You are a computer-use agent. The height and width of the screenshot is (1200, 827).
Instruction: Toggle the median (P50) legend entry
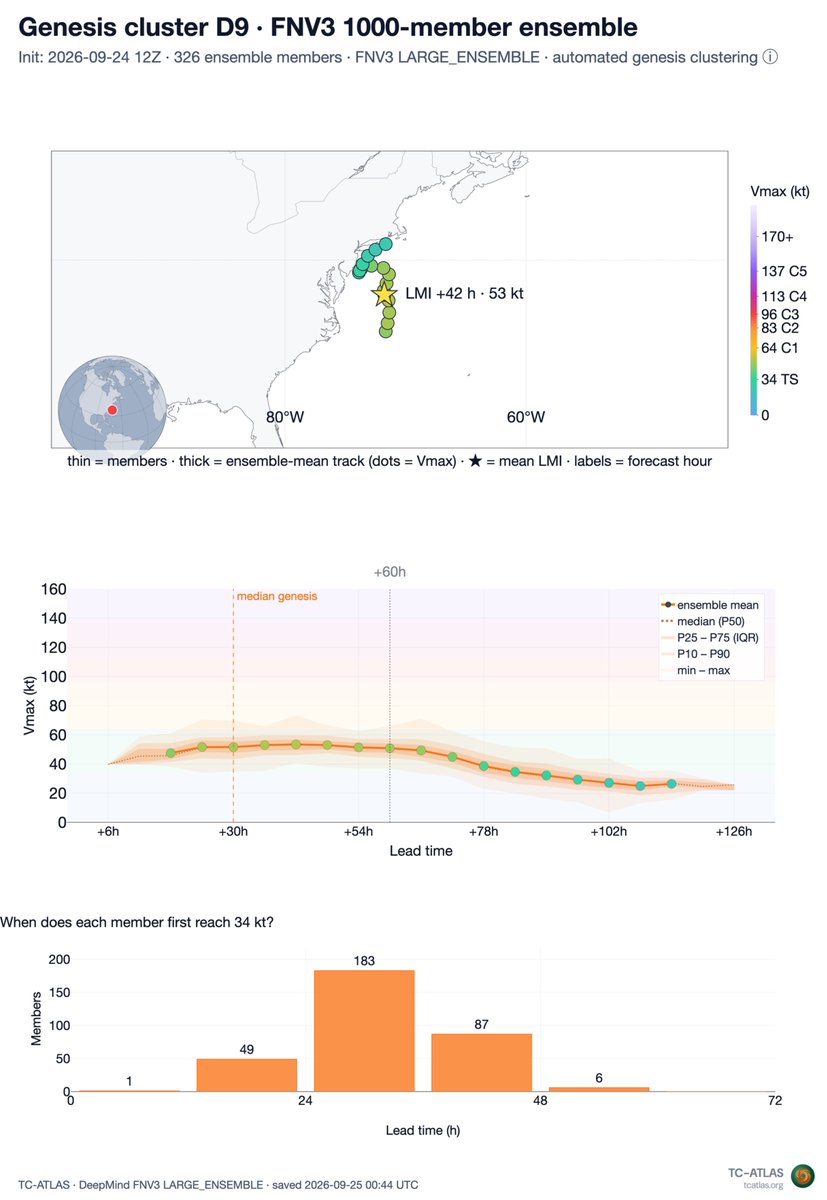tap(708, 621)
